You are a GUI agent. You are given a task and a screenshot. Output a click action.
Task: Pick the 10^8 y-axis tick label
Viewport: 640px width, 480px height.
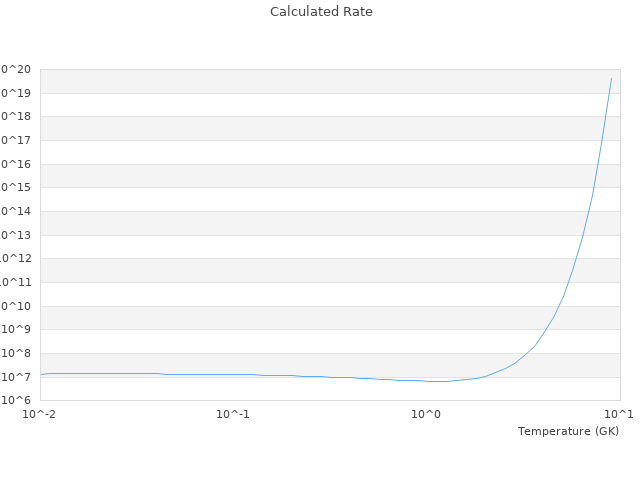18,353
